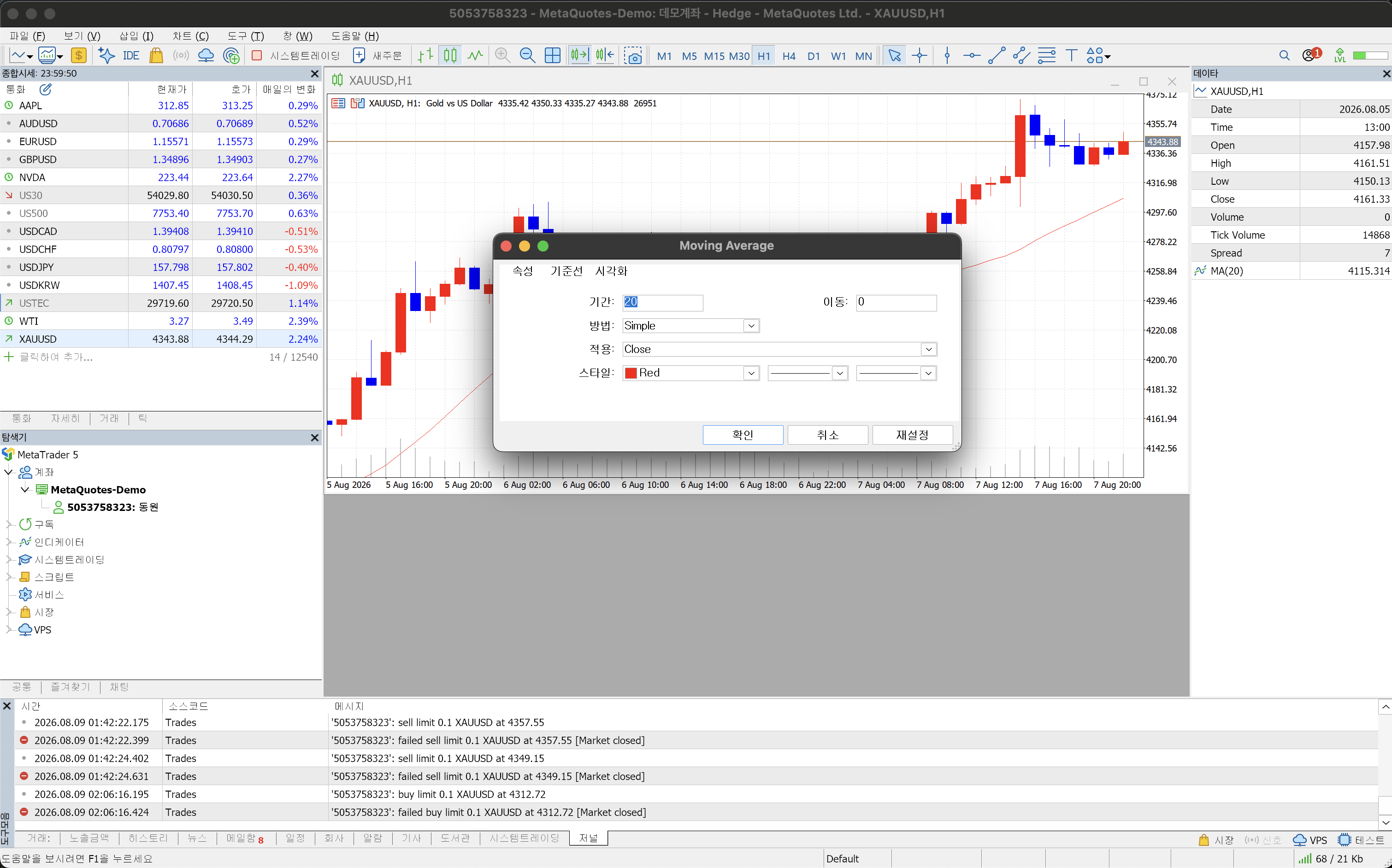Expand the 스크립트 tree node
This screenshot has width=1392, height=868.
click(x=9, y=577)
